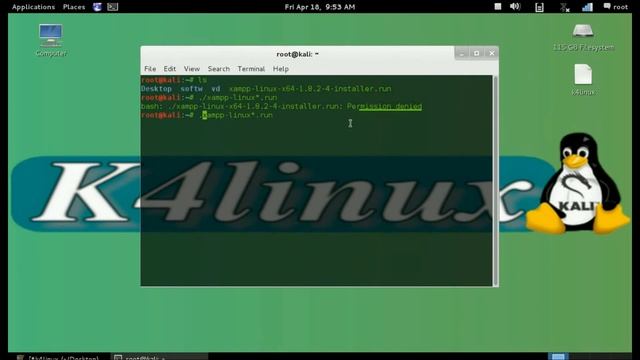Open the terminal Edit menu
This screenshot has width=640, height=360.
tap(170, 69)
